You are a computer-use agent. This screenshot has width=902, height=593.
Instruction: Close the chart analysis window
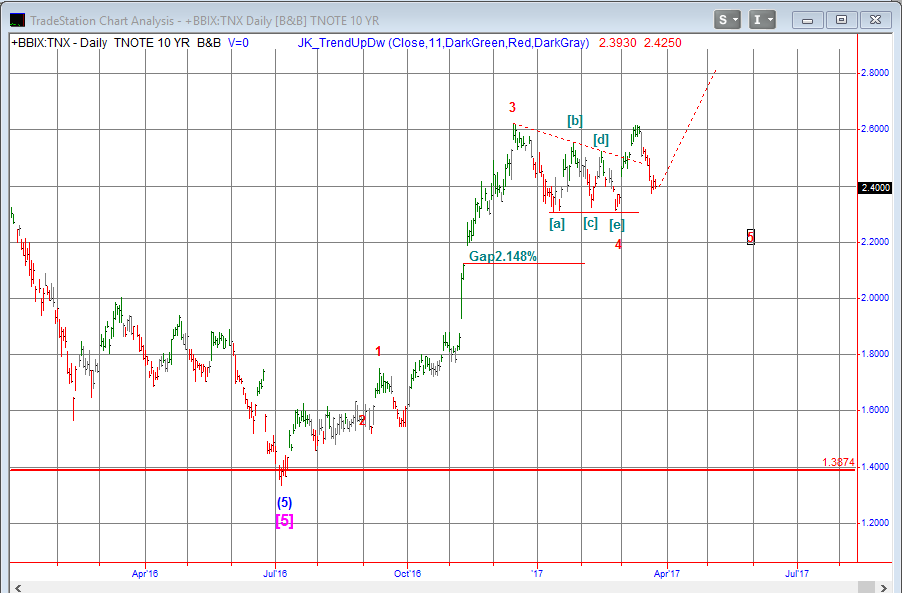(876, 20)
